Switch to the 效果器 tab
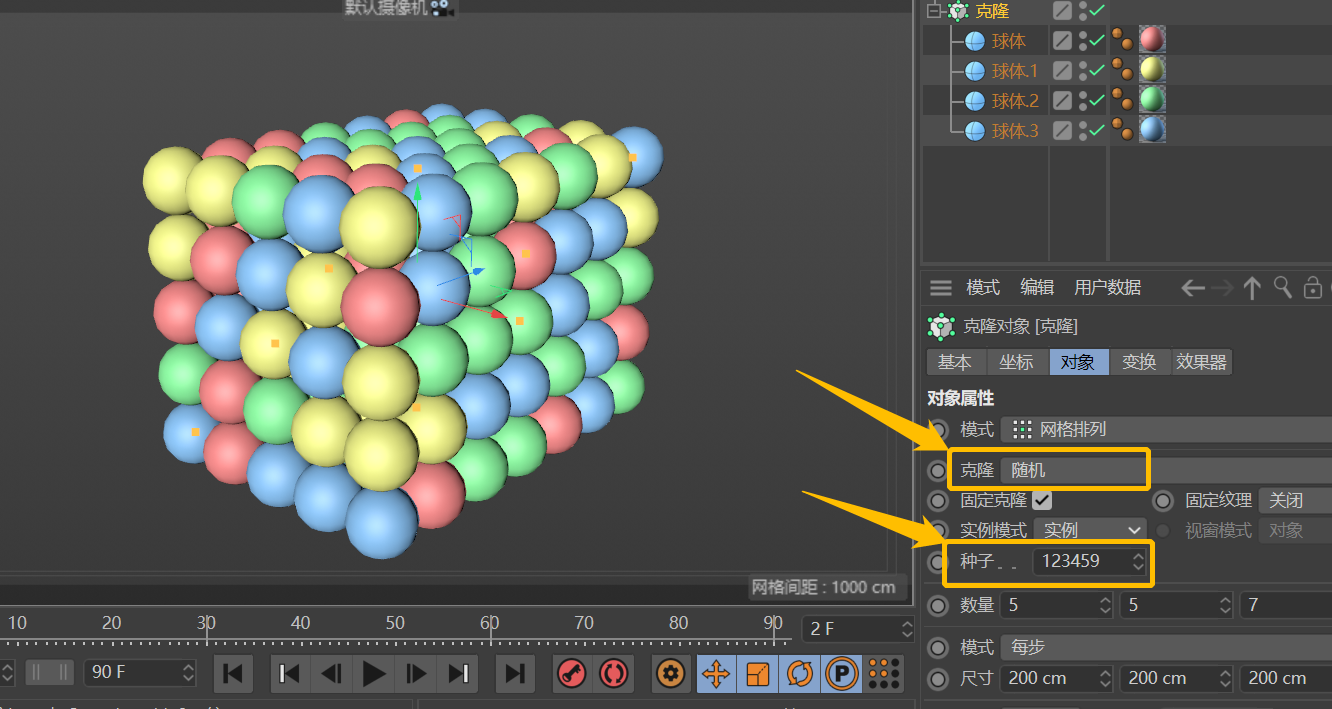The height and width of the screenshot is (709, 1332). [1201, 362]
